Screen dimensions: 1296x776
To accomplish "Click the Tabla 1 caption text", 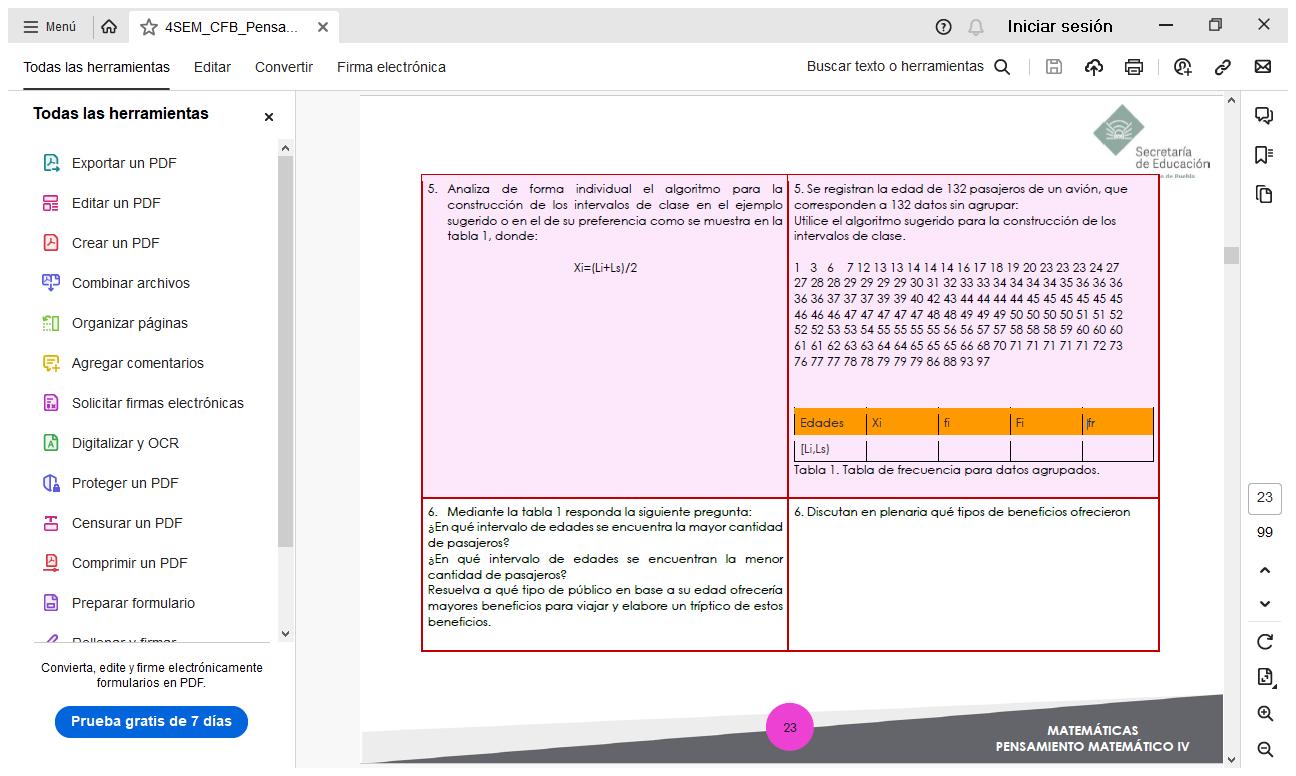I will tap(946, 470).
